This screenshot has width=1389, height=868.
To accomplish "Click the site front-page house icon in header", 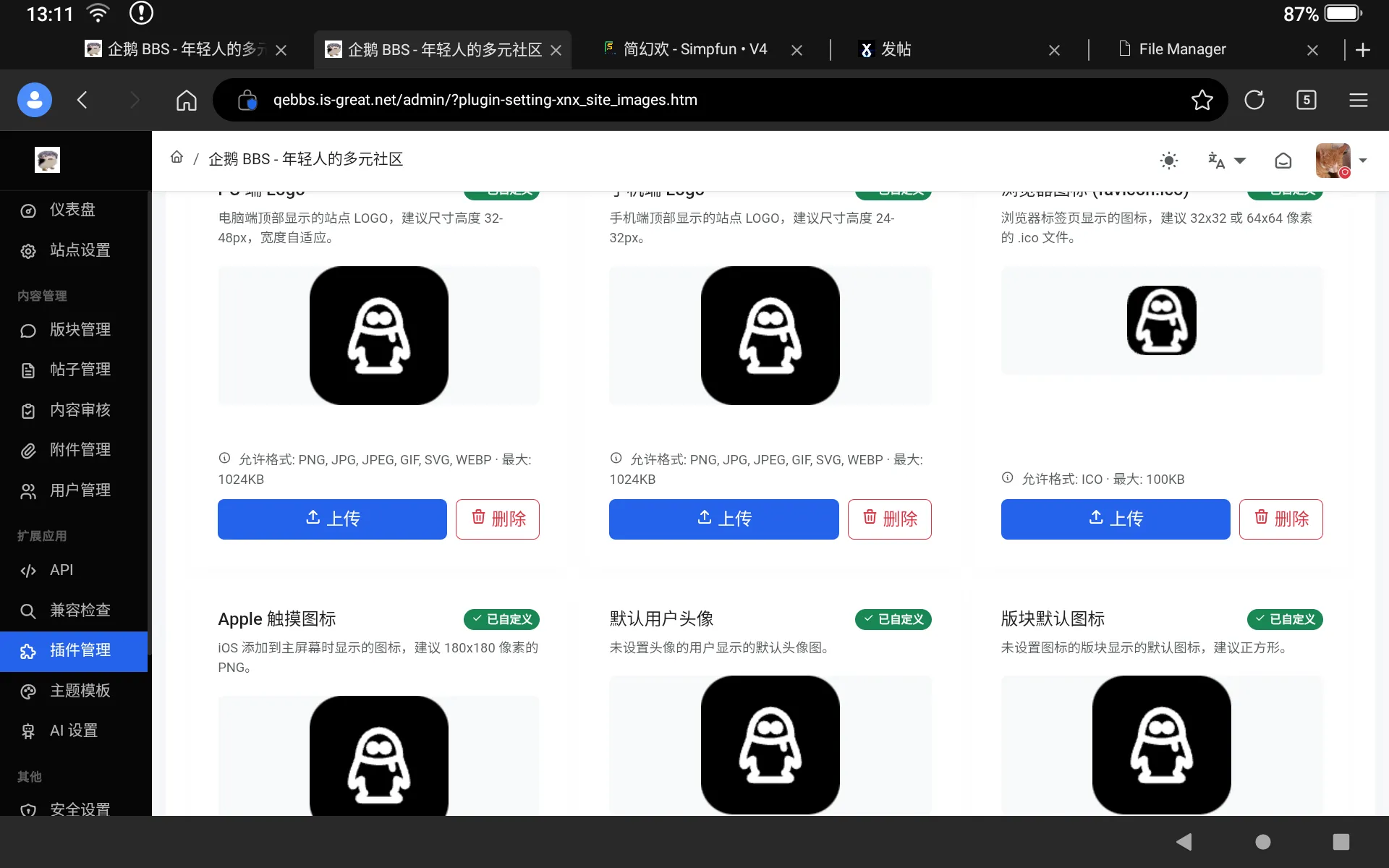I will (x=1283, y=161).
